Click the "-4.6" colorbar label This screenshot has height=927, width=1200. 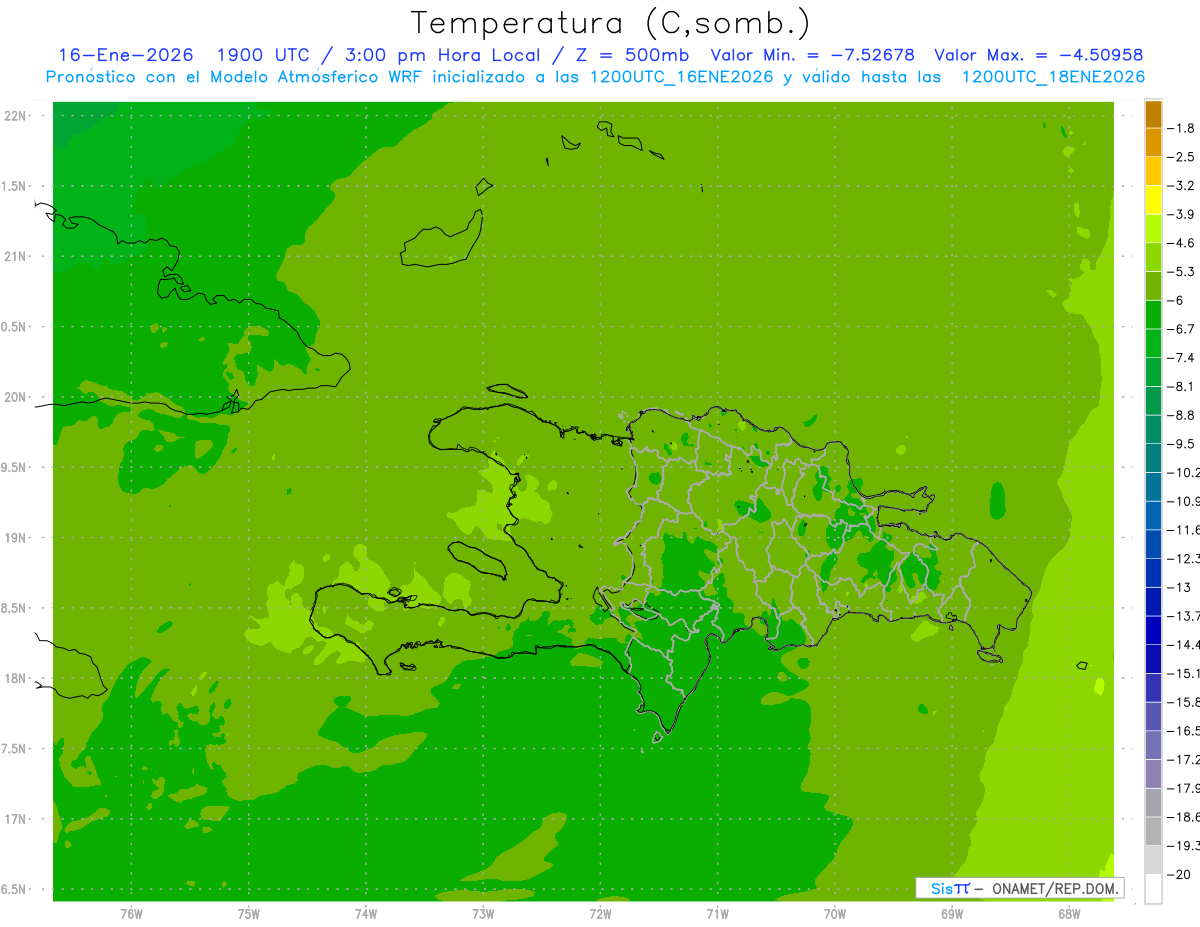tap(1181, 243)
